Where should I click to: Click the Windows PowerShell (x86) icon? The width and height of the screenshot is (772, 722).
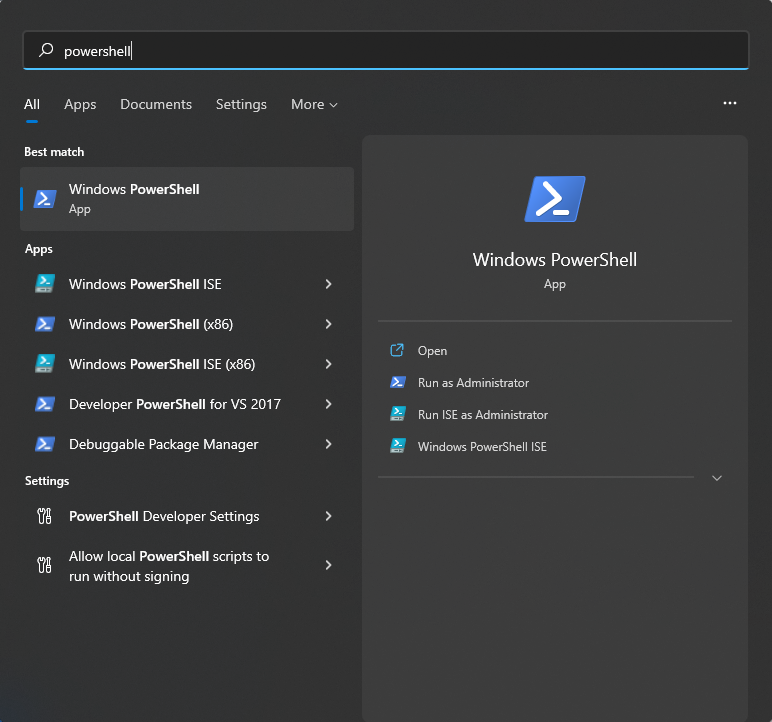(x=45, y=324)
